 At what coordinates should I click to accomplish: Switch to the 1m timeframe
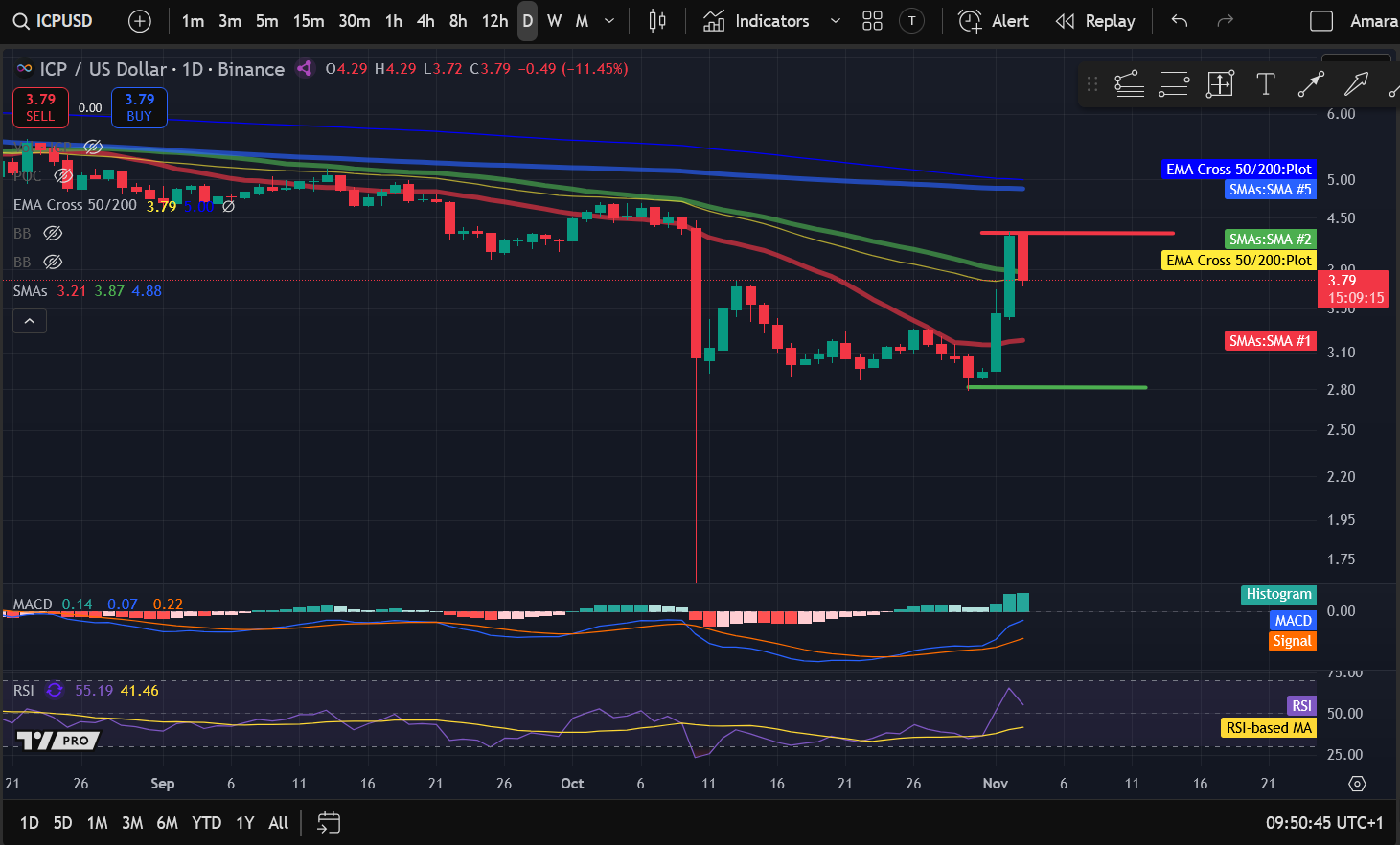click(193, 21)
